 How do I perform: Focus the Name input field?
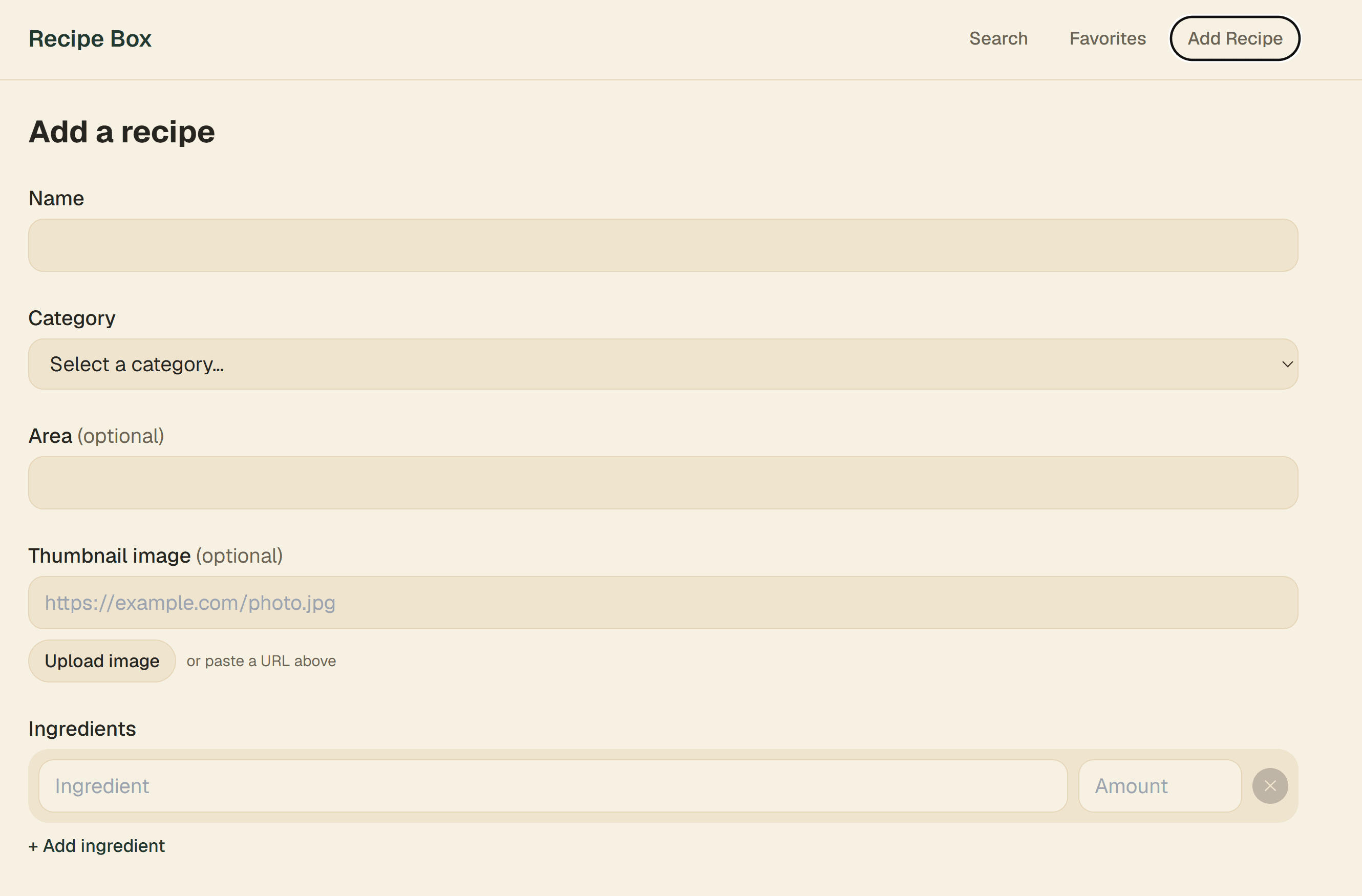pyautogui.click(x=663, y=245)
